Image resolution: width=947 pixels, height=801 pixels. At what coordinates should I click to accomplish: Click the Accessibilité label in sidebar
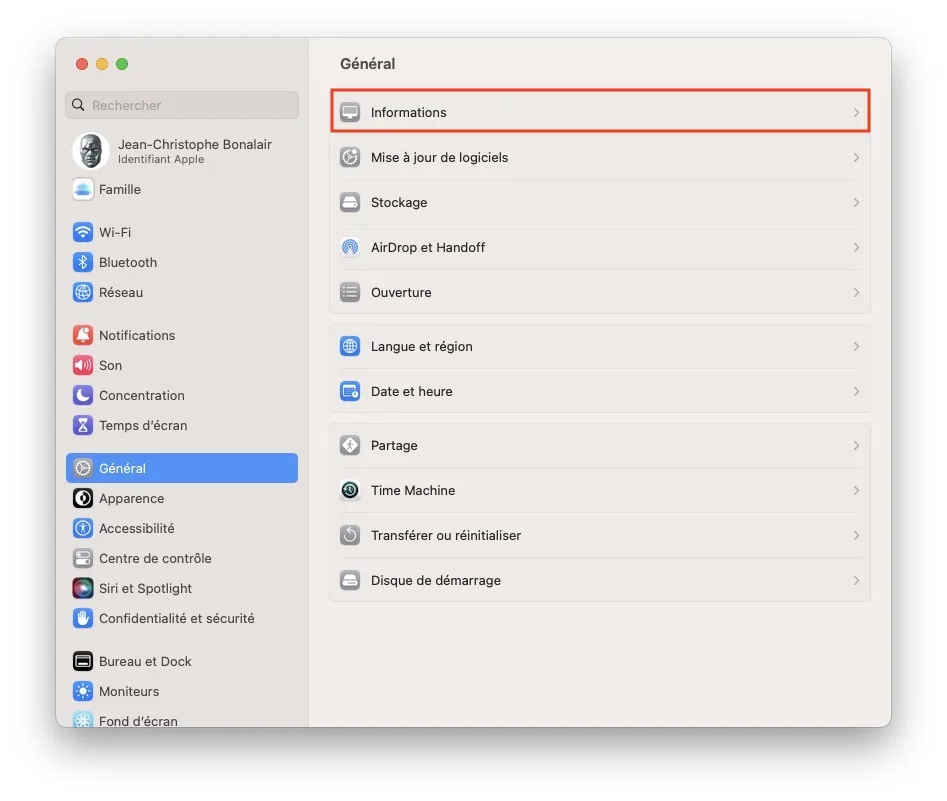tap(136, 529)
